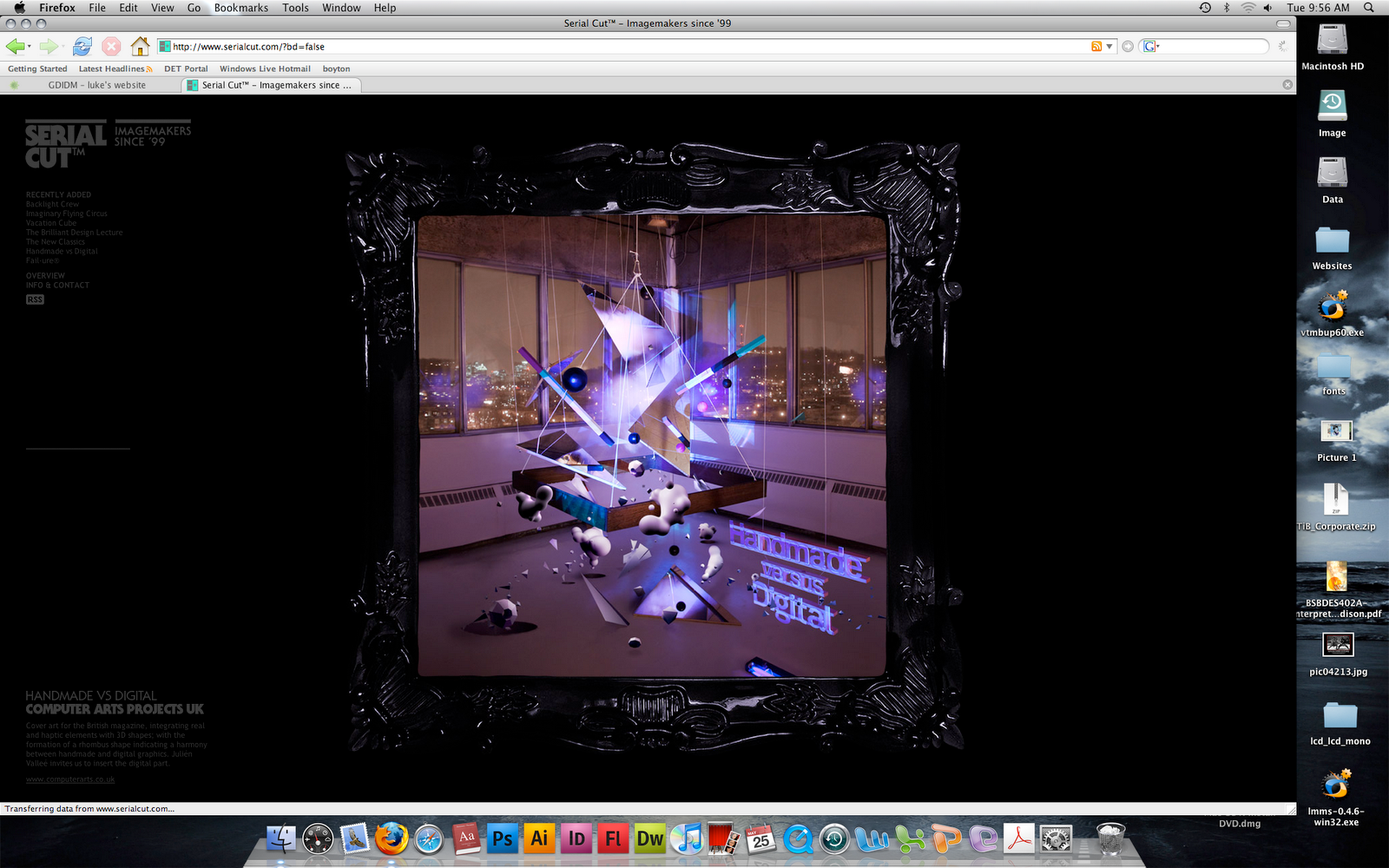Open The Brilliant Design Lecture link
This screenshot has width=1389, height=868.
(75, 233)
